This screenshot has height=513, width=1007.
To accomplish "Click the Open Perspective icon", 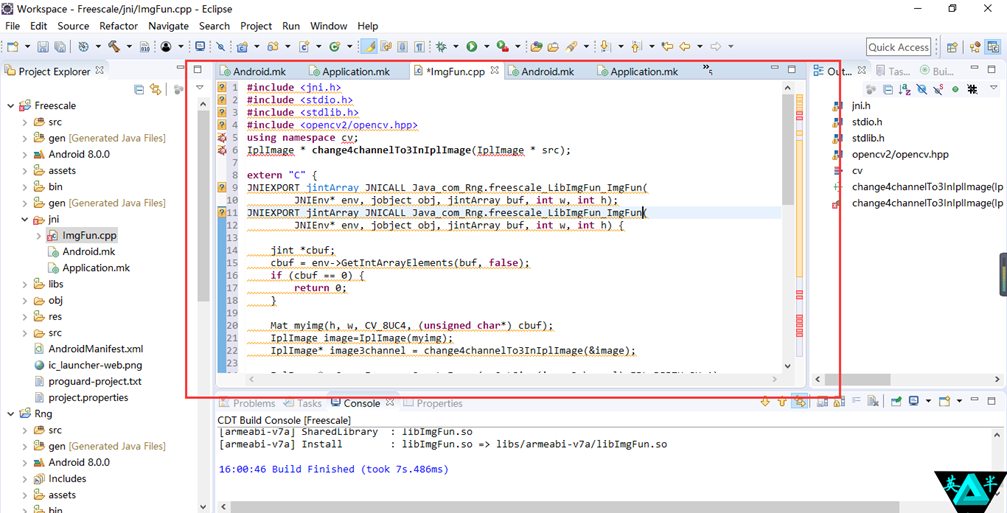I will click(952, 47).
